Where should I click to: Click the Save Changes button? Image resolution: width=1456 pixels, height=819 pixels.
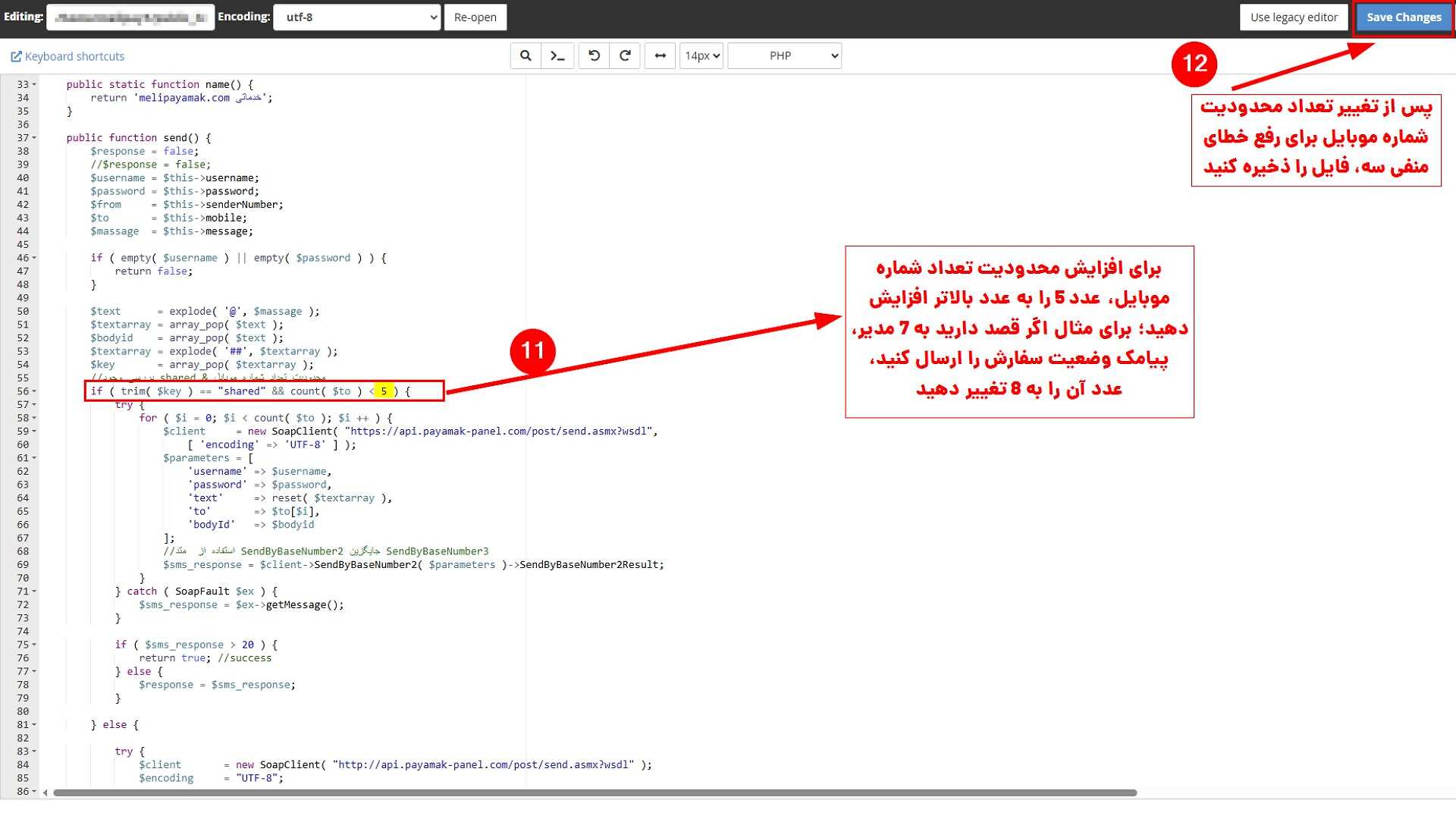click(1404, 17)
